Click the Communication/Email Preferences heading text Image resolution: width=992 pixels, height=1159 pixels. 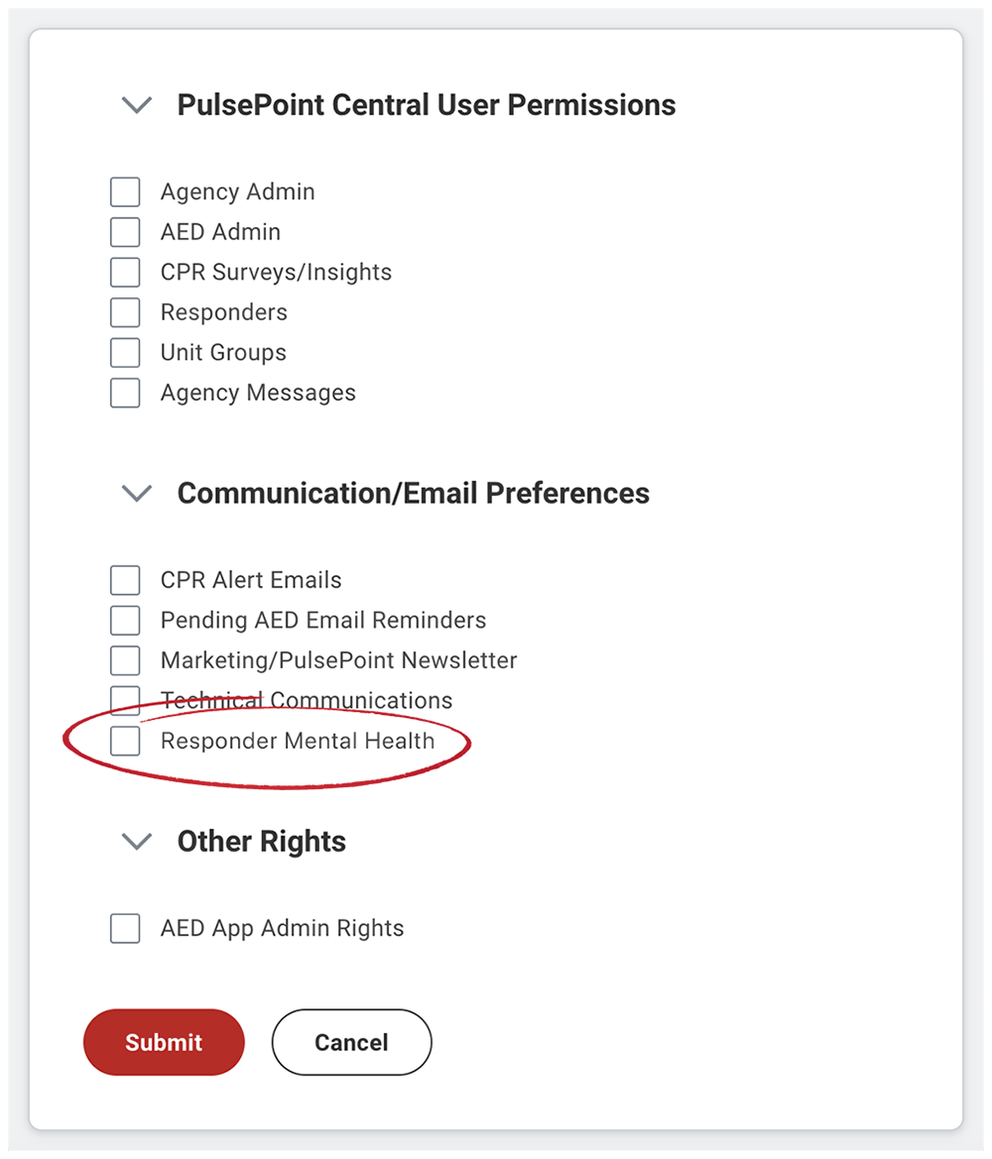(x=413, y=493)
